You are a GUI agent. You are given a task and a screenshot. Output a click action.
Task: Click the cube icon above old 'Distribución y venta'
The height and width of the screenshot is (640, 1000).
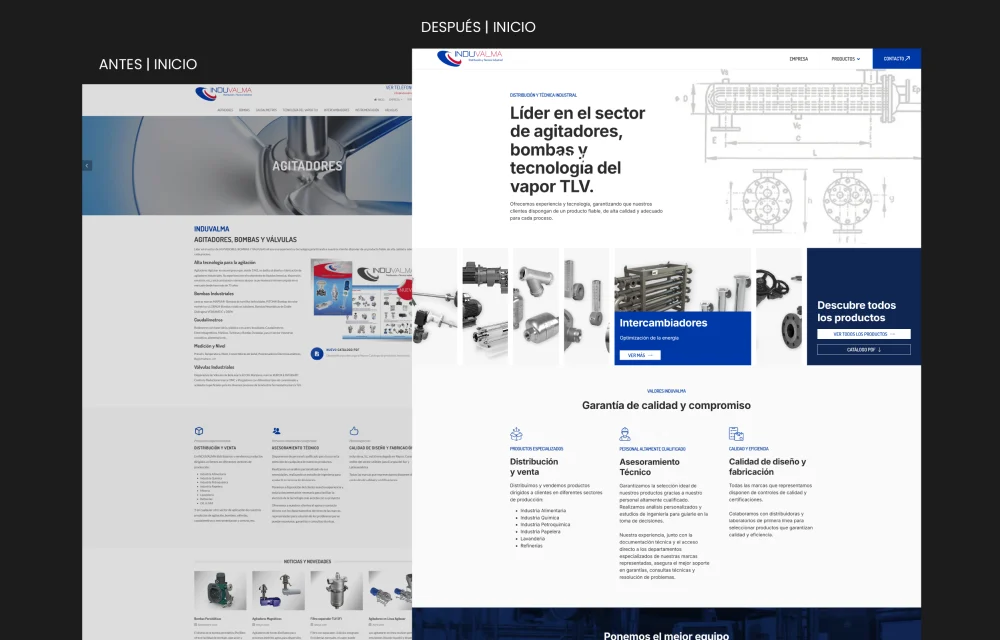click(198, 431)
